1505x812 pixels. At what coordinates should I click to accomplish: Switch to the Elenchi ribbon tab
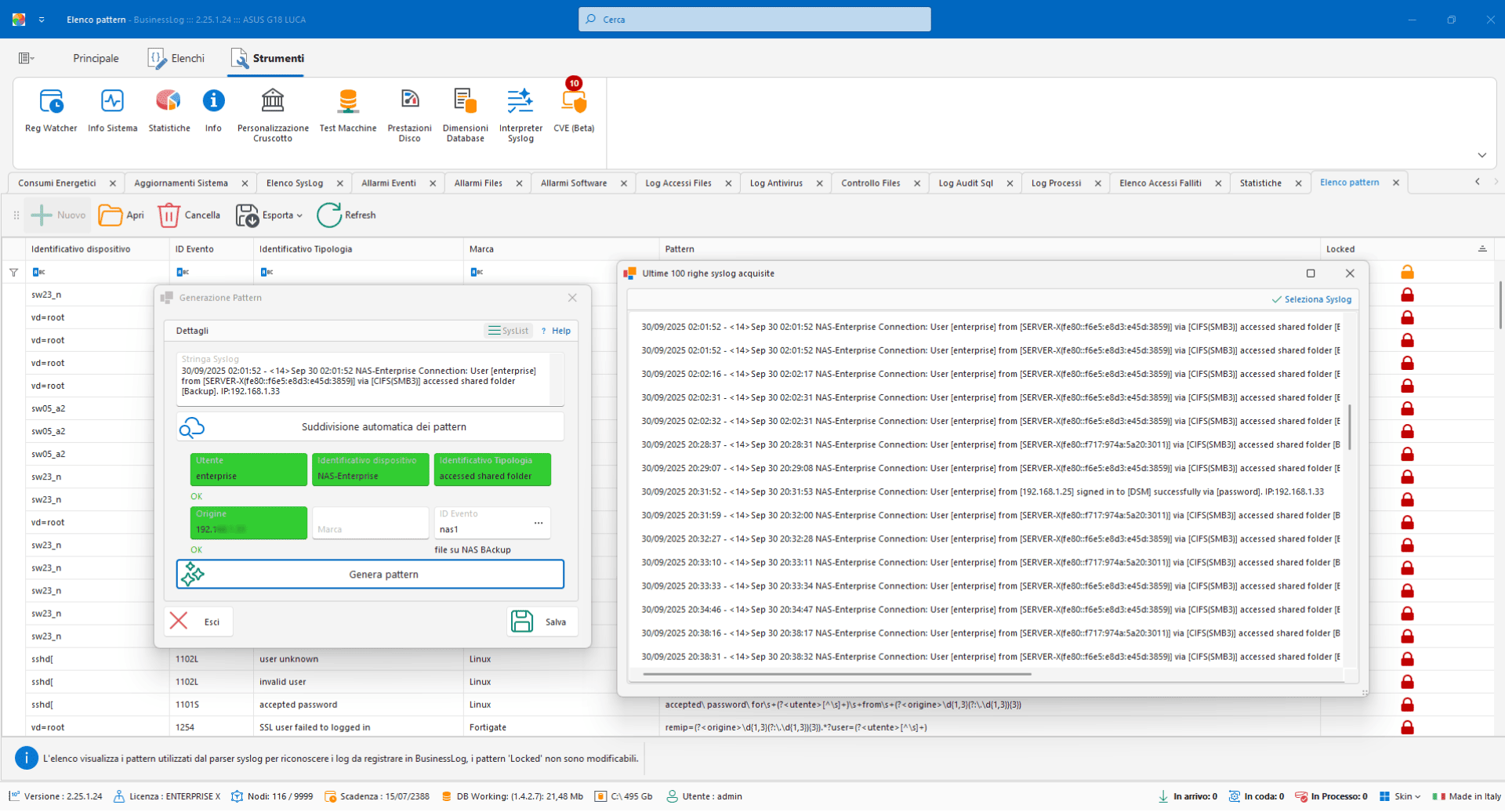(177, 58)
